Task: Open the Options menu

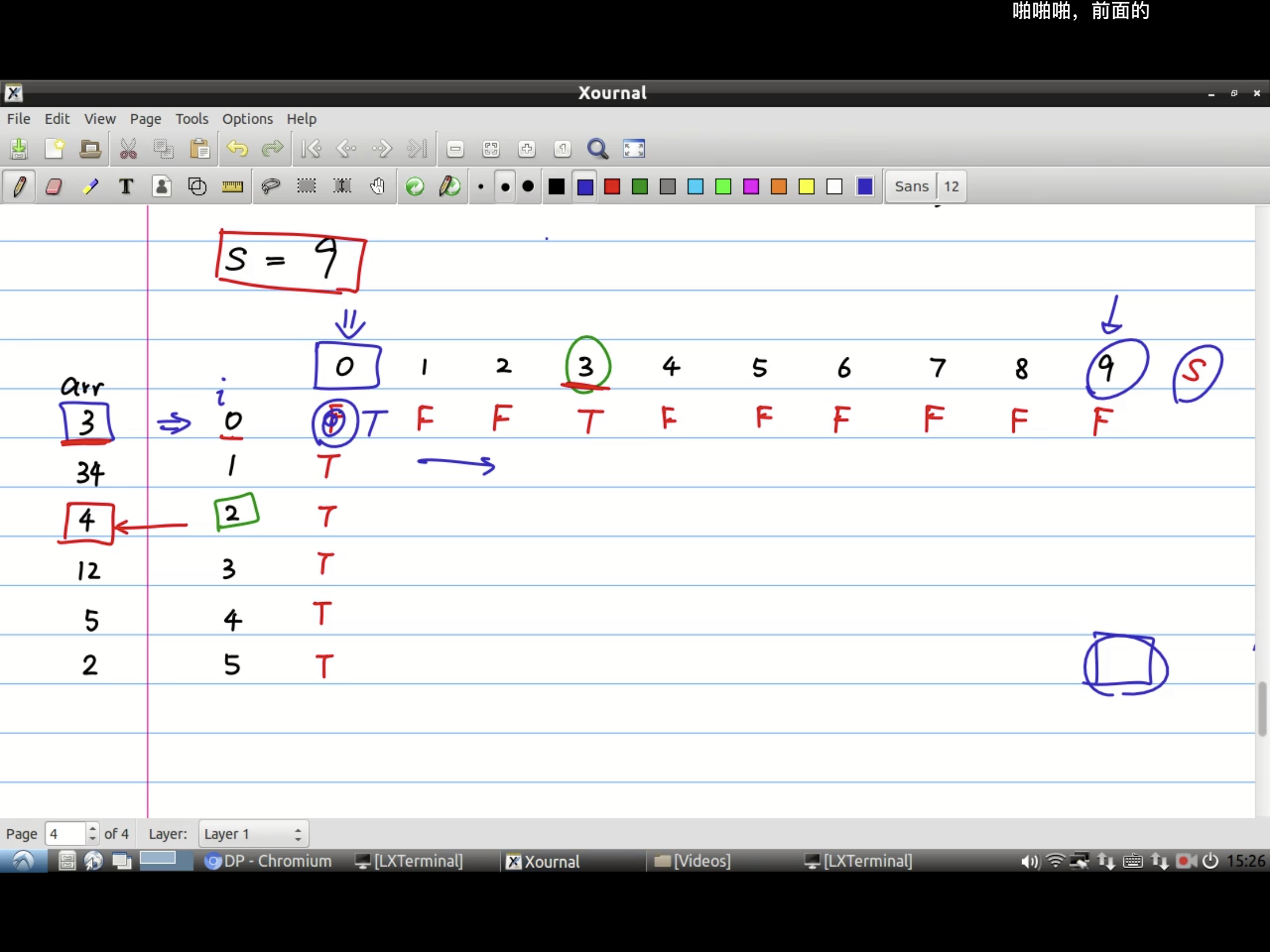Action: (x=247, y=119)
